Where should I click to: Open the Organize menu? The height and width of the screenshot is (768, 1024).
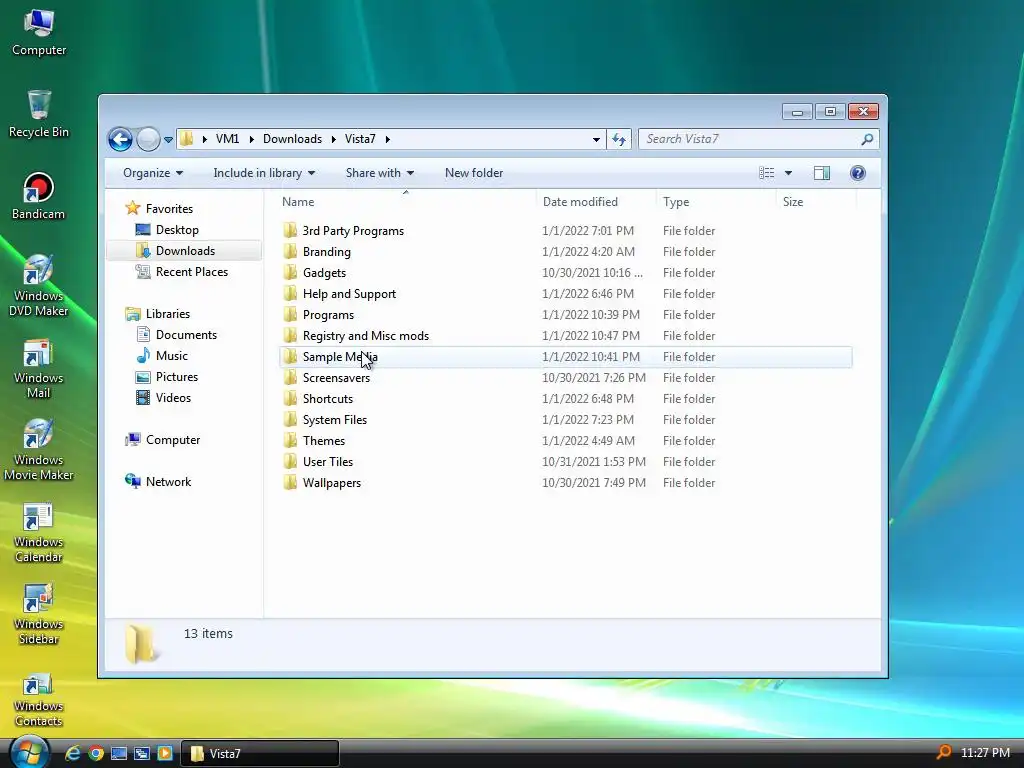[153, 173]
